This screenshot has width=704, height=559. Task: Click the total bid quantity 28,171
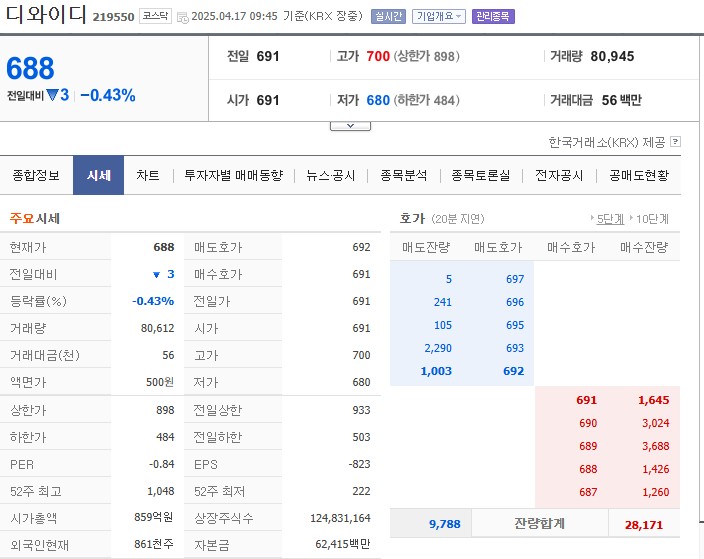644,524
